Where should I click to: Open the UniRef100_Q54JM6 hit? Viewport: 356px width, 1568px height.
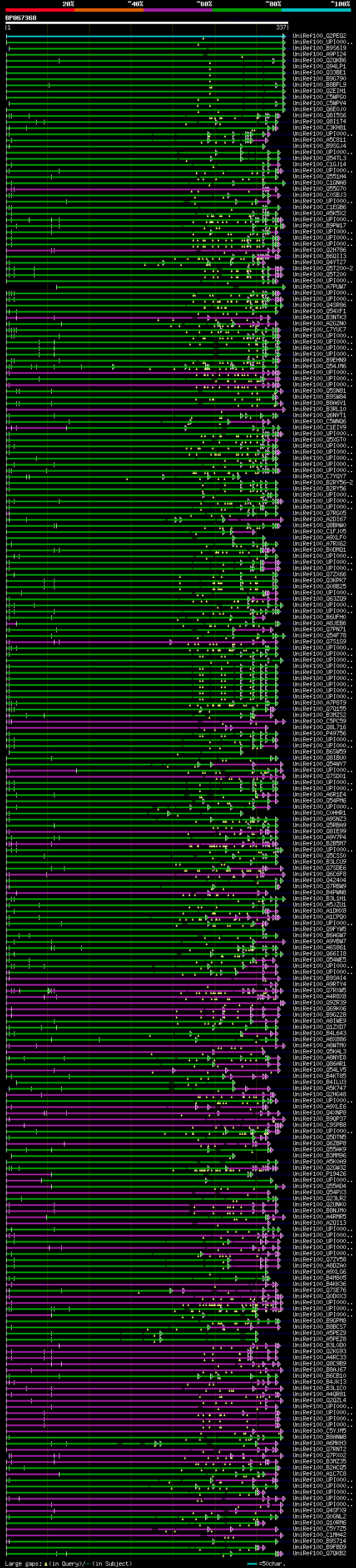pyautogui.click(x=319, y=367)
